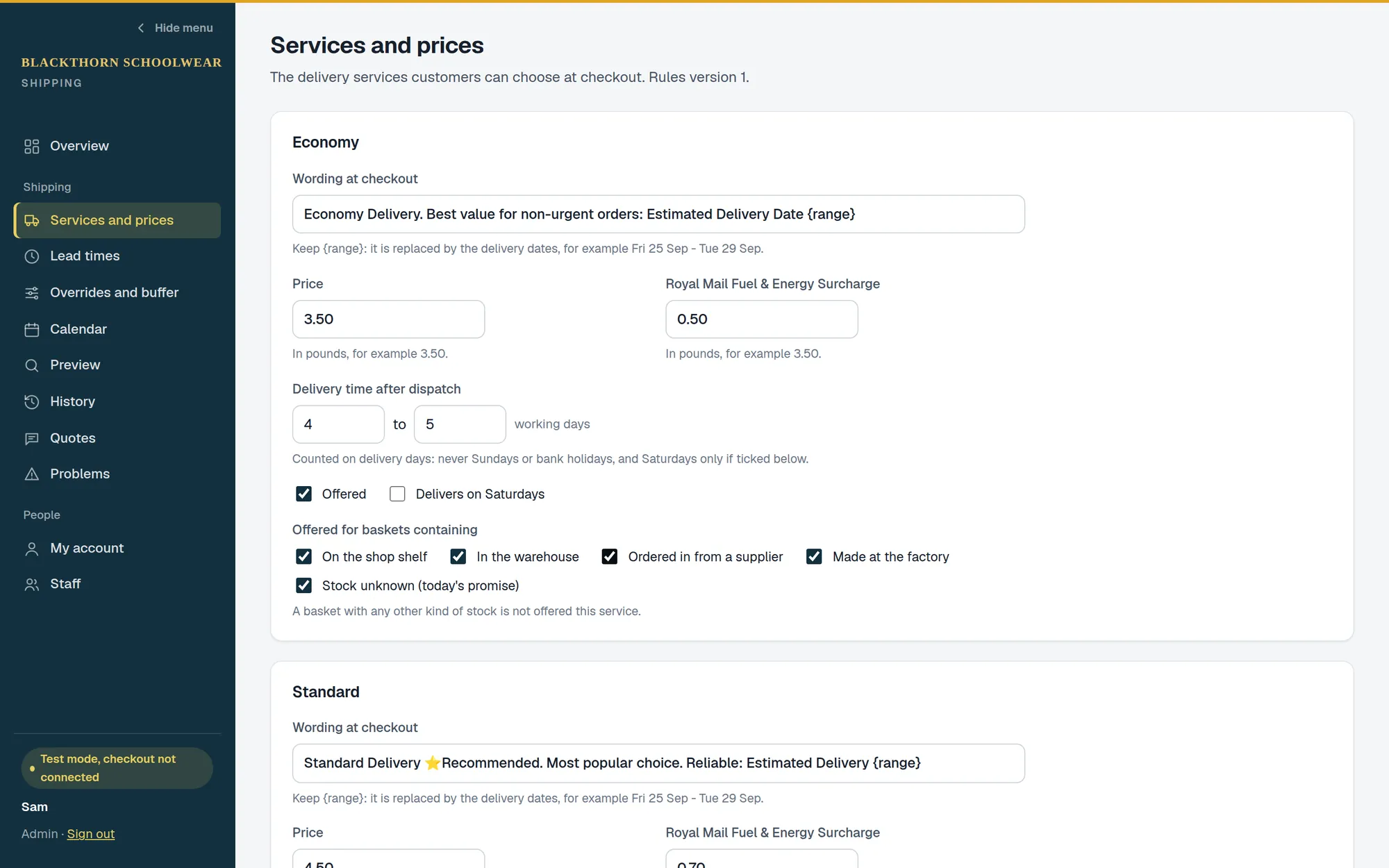The image size is (1389, 868).
Task: Open the Staff page label
Action: click(65, 584)
